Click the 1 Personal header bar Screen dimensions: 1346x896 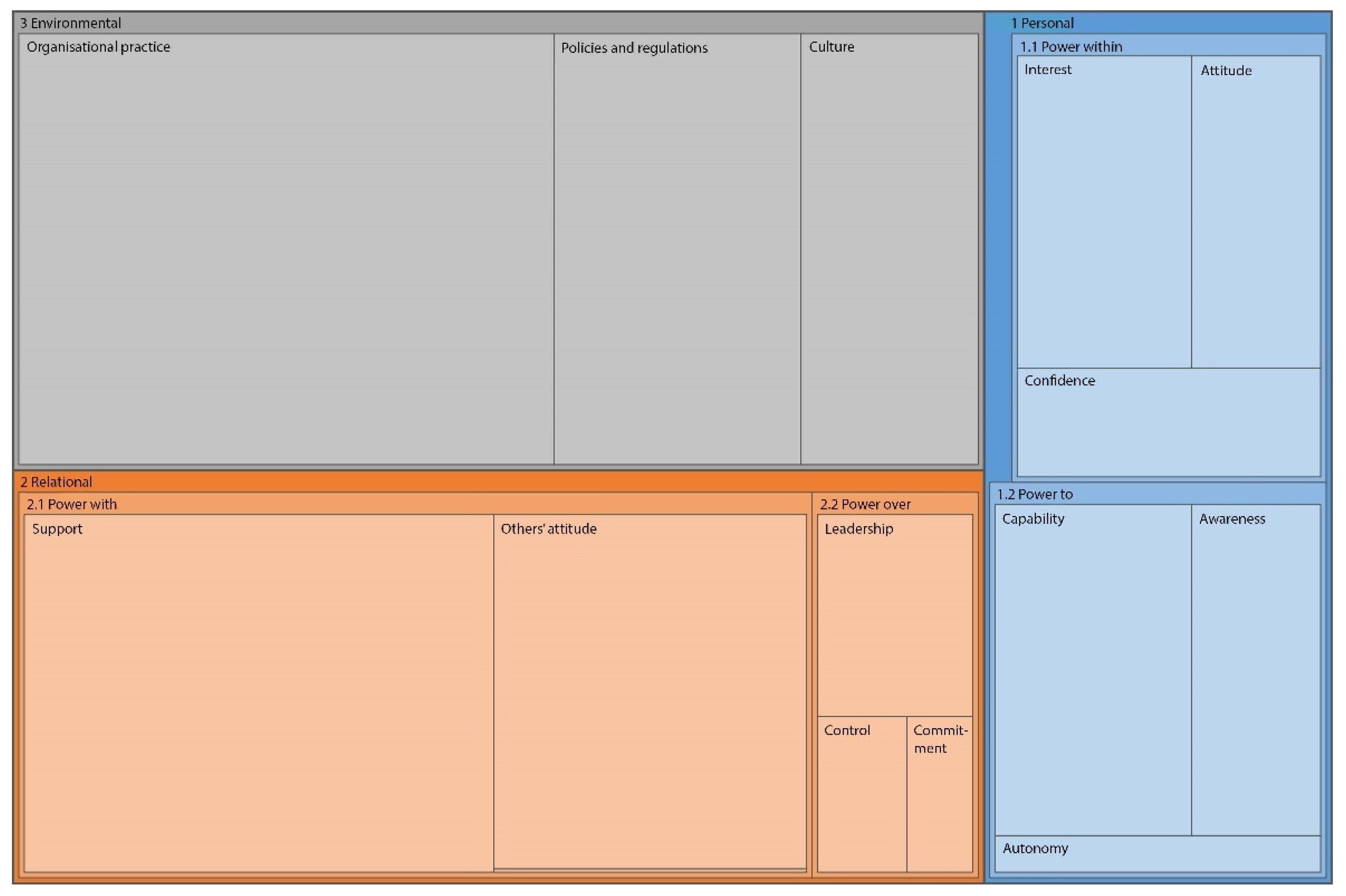1042,23
